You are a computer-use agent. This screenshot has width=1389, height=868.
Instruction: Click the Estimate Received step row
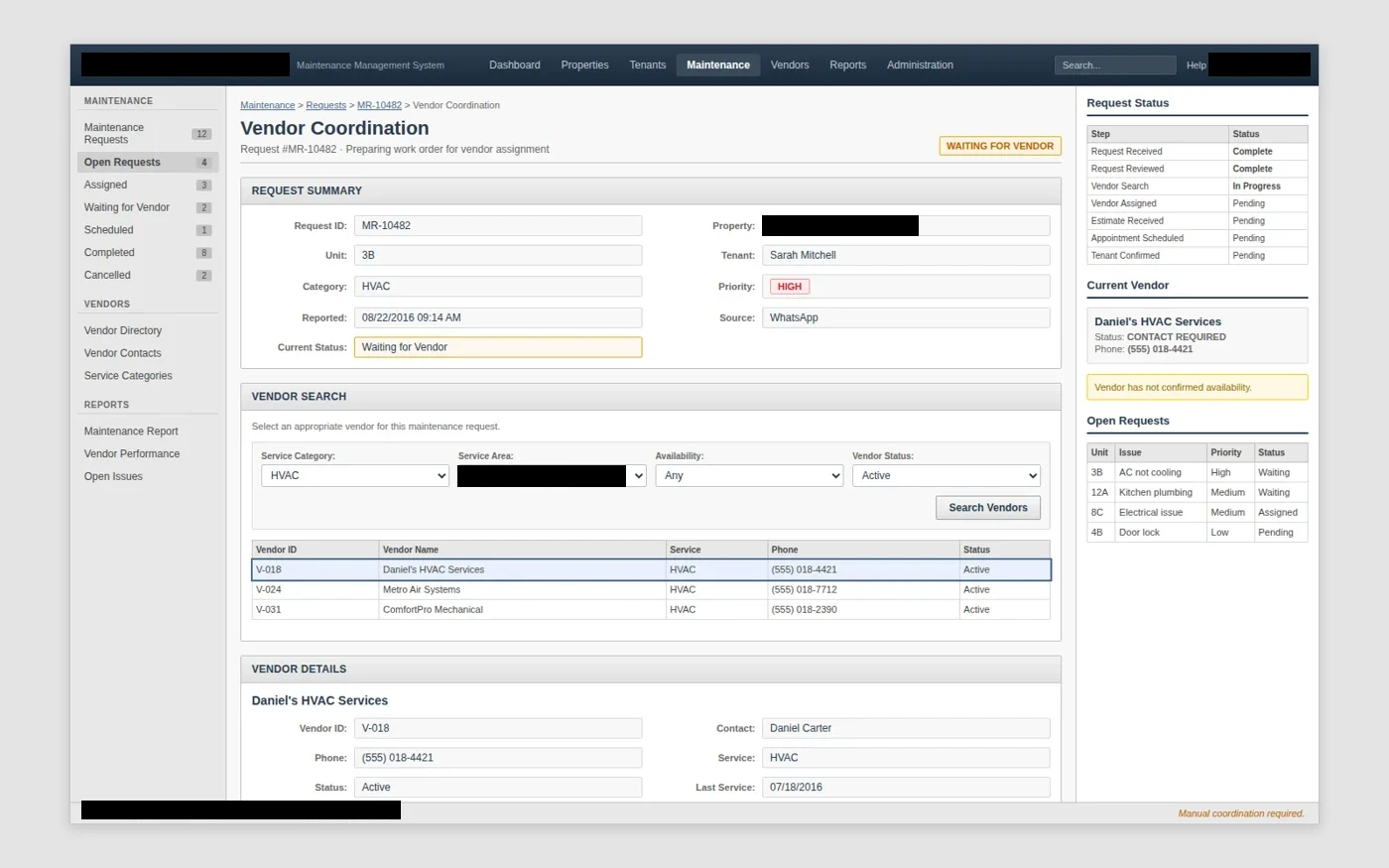1198,221
